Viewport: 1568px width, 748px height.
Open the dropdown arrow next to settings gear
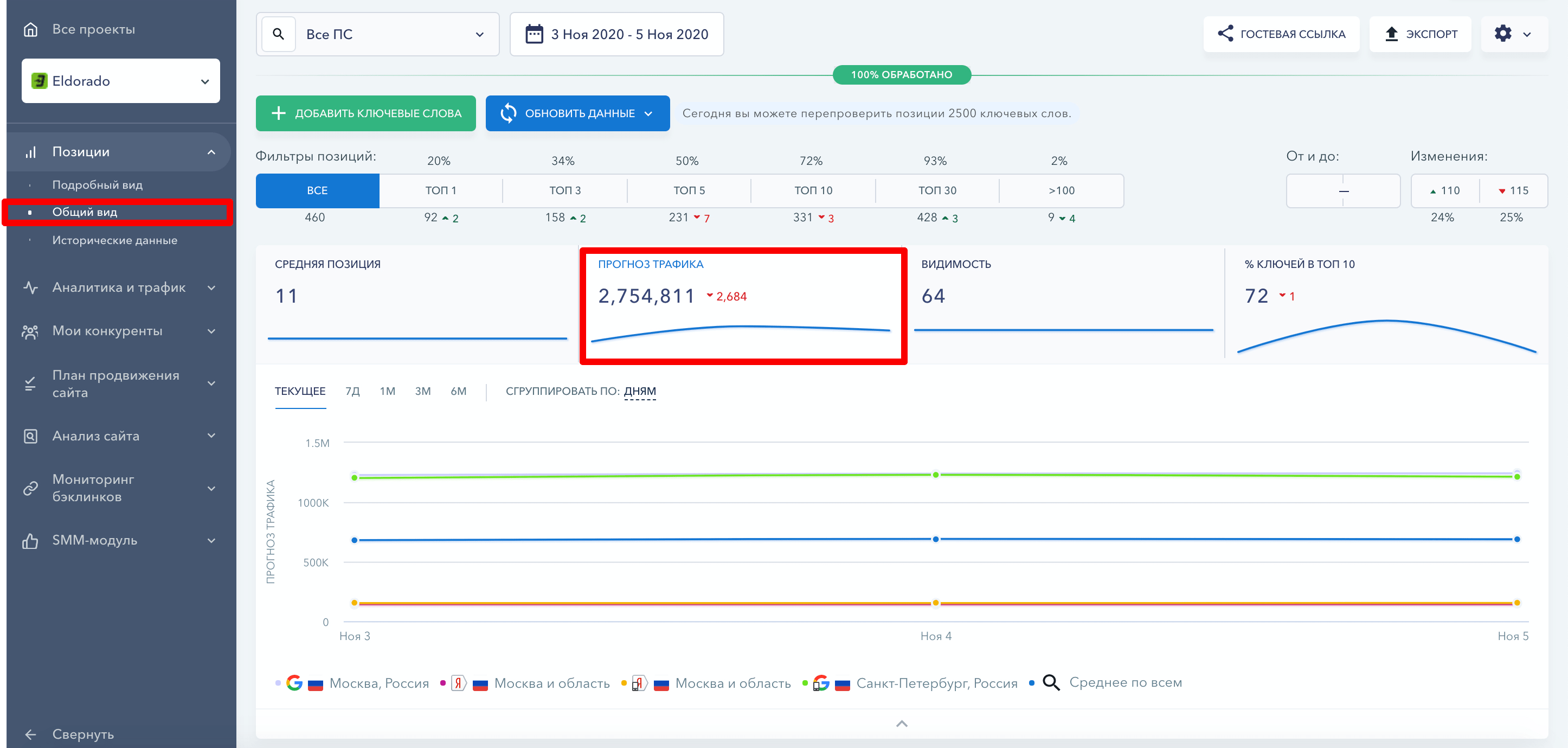[1527, 35]
